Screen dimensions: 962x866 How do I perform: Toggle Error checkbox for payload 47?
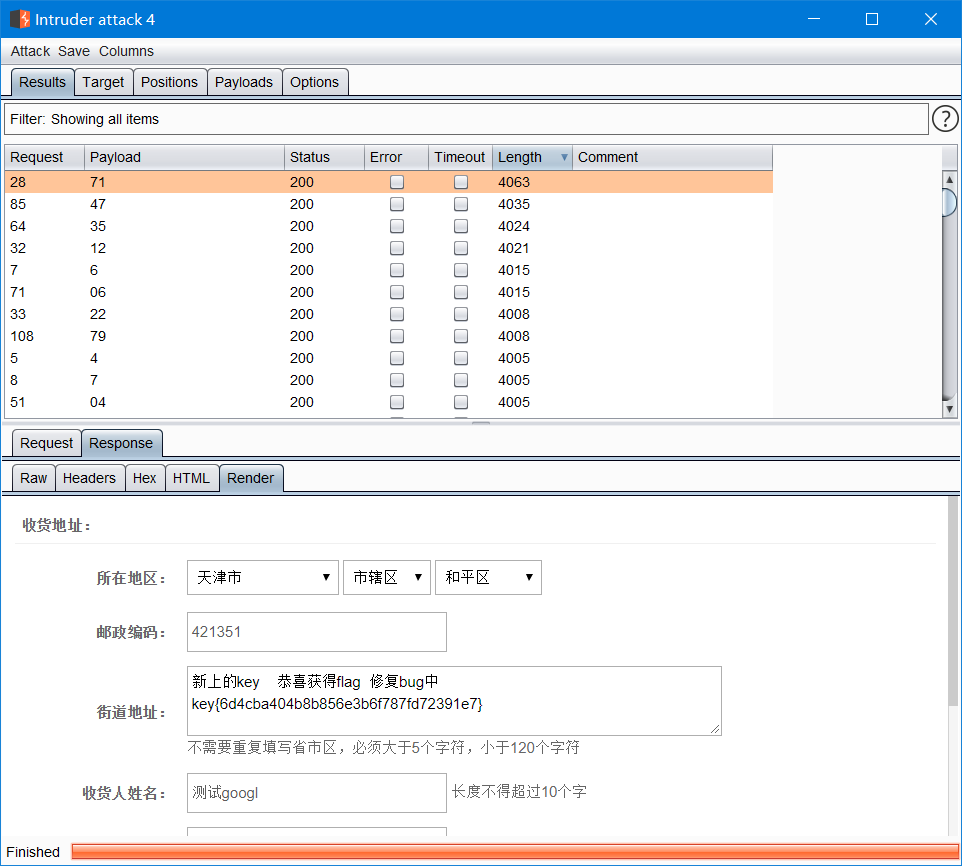[397, 204]
